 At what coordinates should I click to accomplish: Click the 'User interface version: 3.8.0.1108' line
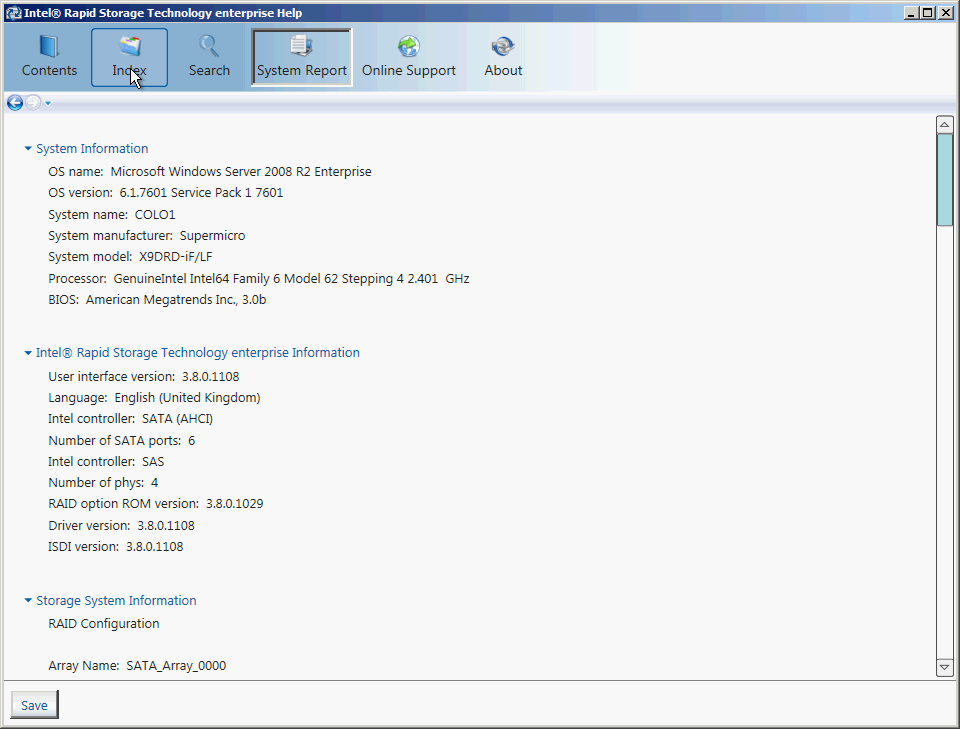click(x=144, y=376)
